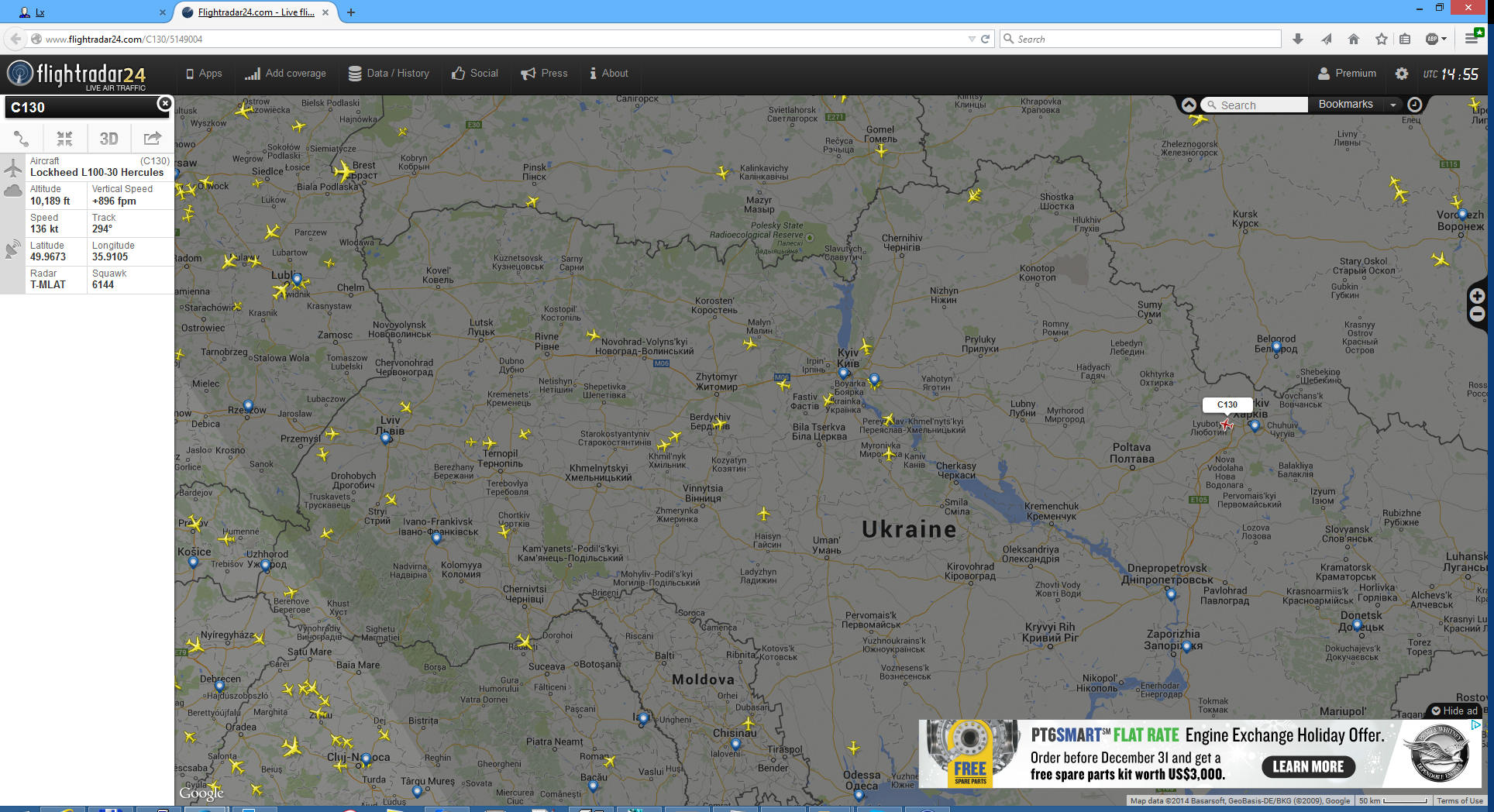Open the 3D cockpit view
This screenshot has width=1494, height=812.
(x=108, y=139)
